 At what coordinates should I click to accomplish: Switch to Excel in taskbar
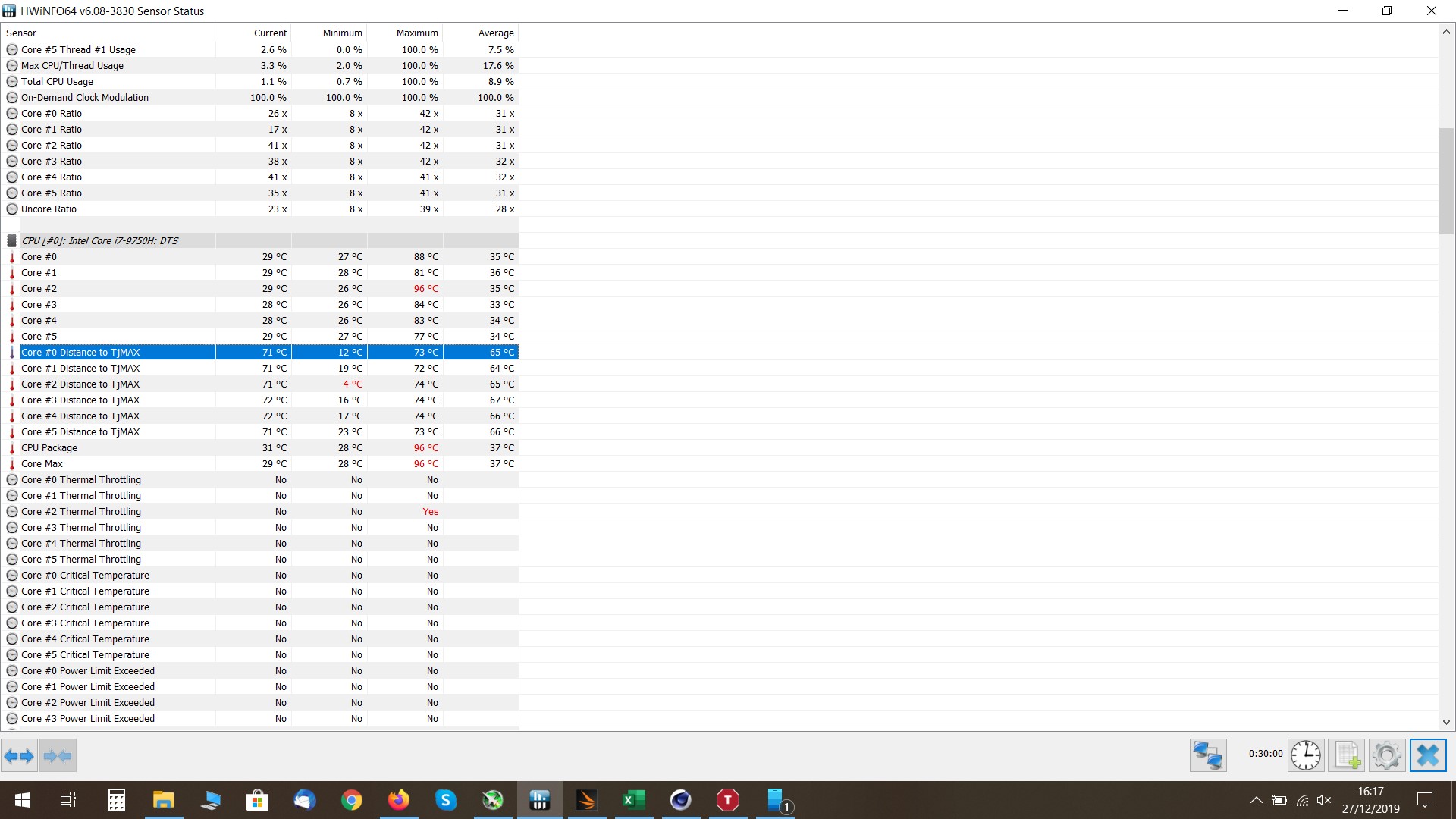(x=633, y=800)
